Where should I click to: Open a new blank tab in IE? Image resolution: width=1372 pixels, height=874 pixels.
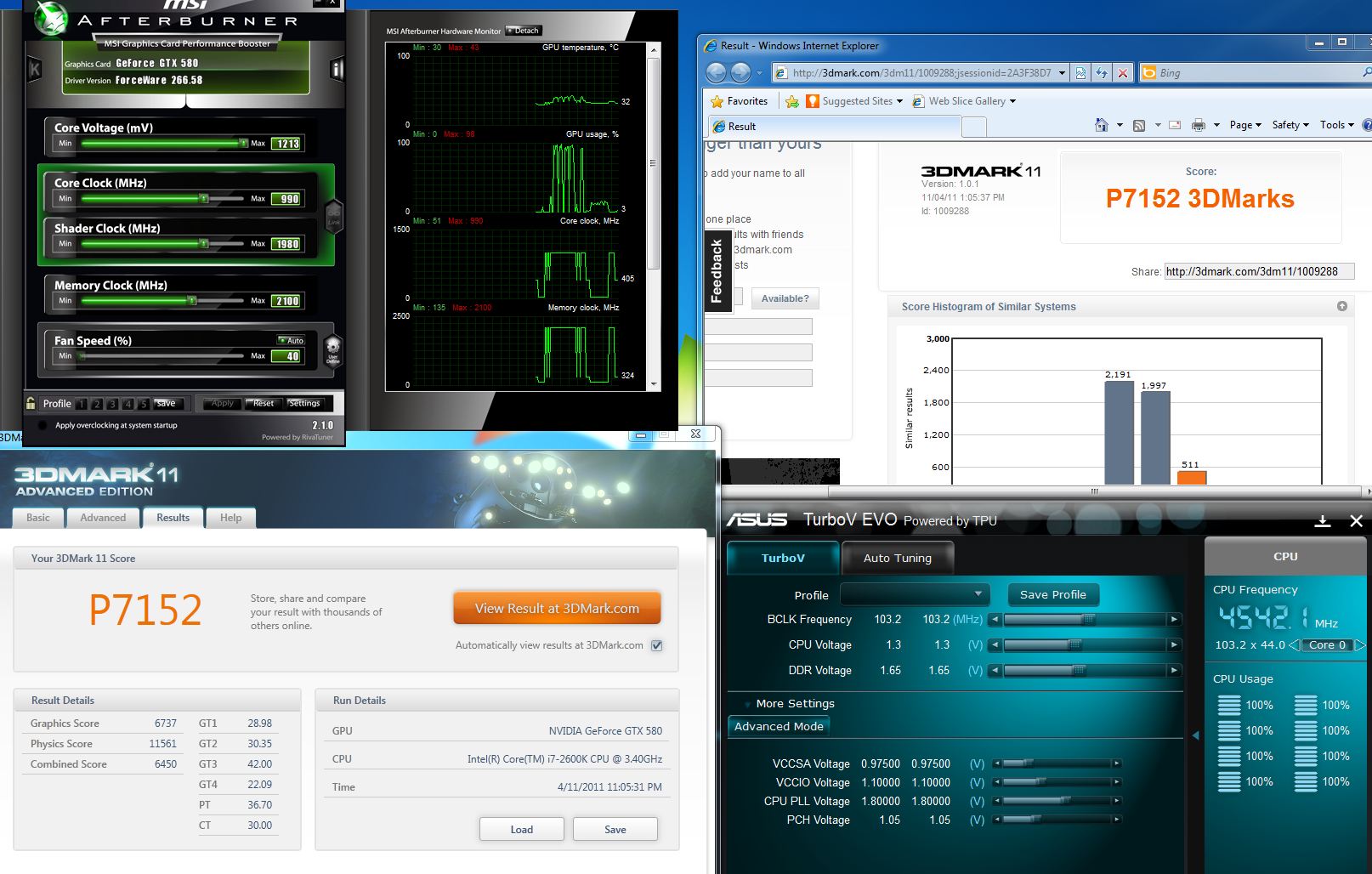tap(974, 127)
